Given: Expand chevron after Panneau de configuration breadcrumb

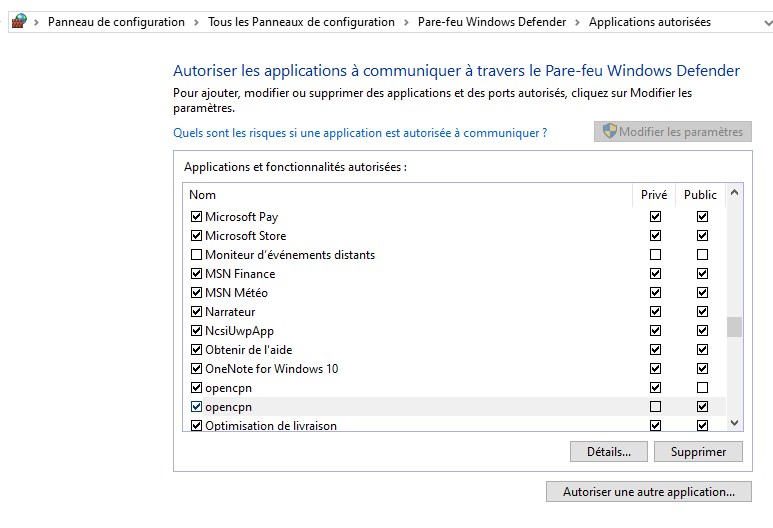Looking at the screenshot, I should tap(196, 22).
